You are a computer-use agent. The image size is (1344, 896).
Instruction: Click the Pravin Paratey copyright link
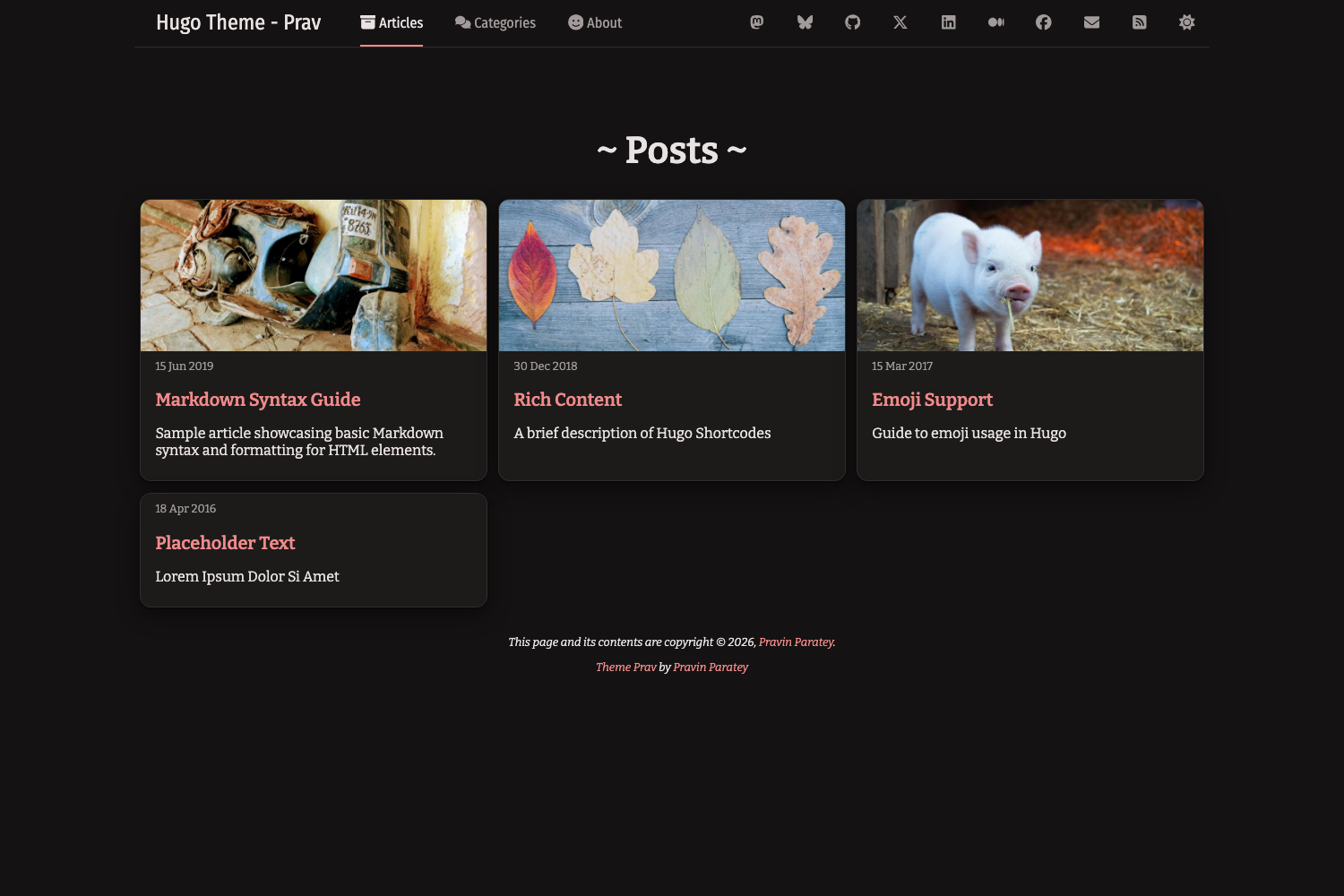click(797, 642)
